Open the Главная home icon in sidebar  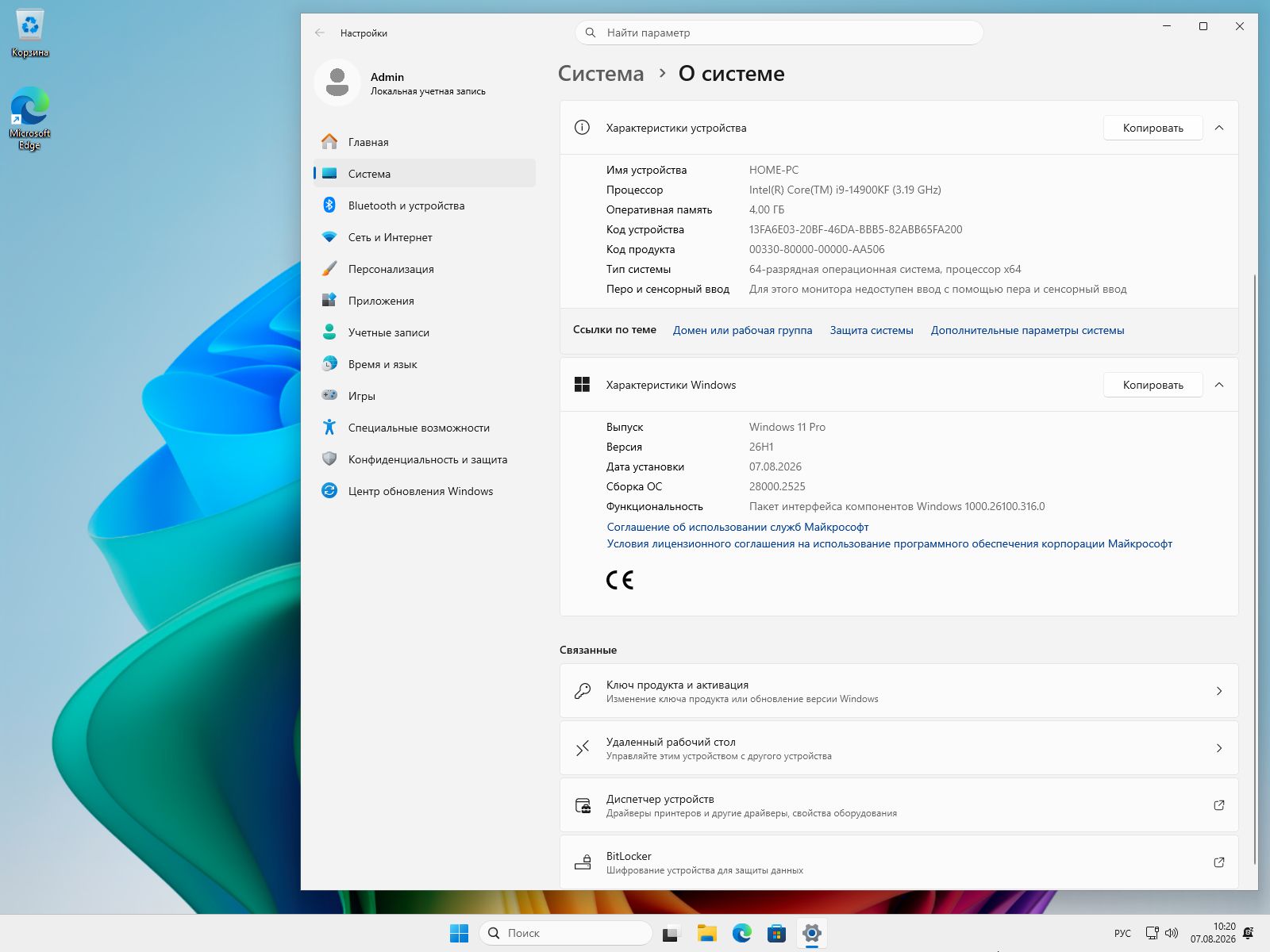(329, 142)
